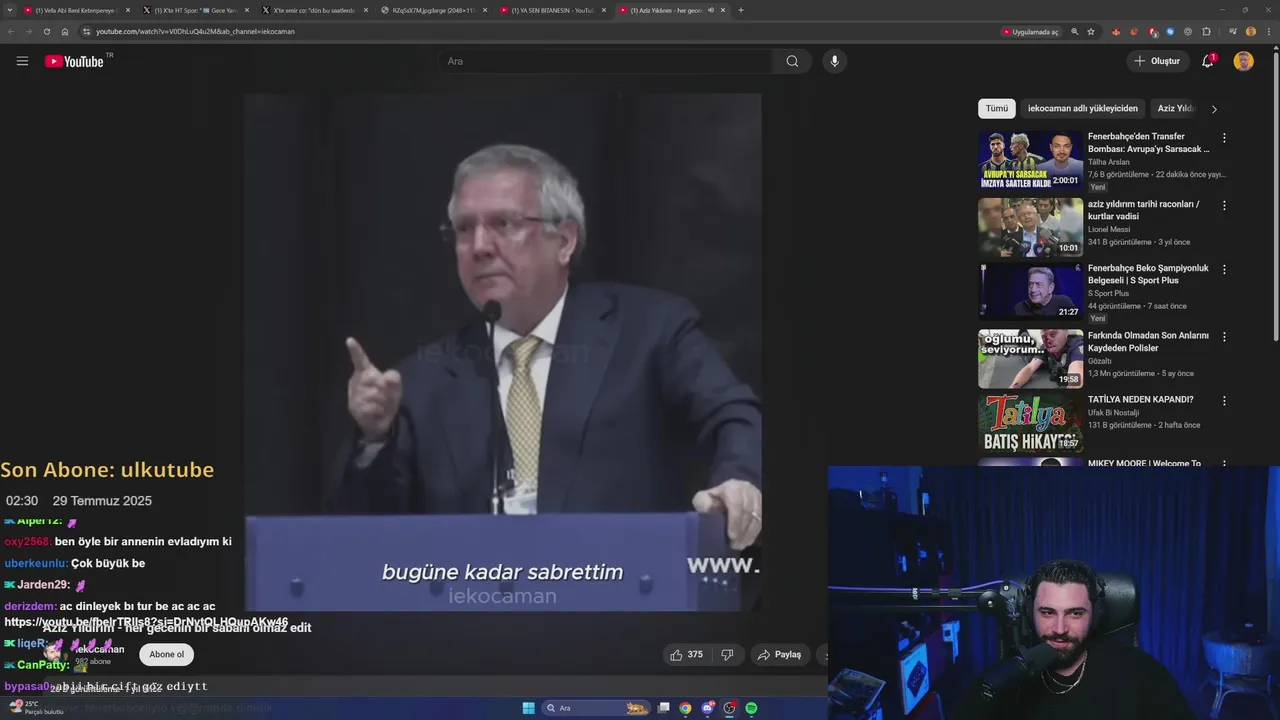Start voice search with microphone icon
This screenshot has height=720, width=1280.
click(x=835, y=61)
